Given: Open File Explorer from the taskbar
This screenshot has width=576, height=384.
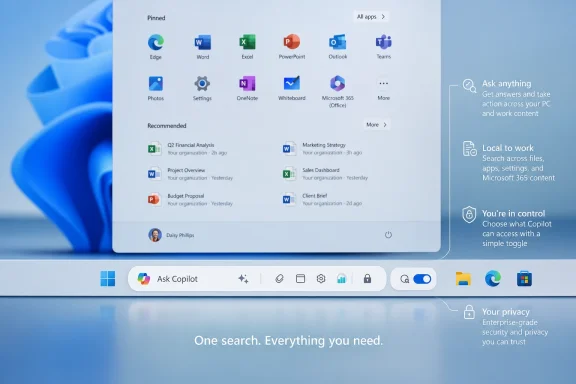Looking at the screenshot, I should [x=463, y=279].
